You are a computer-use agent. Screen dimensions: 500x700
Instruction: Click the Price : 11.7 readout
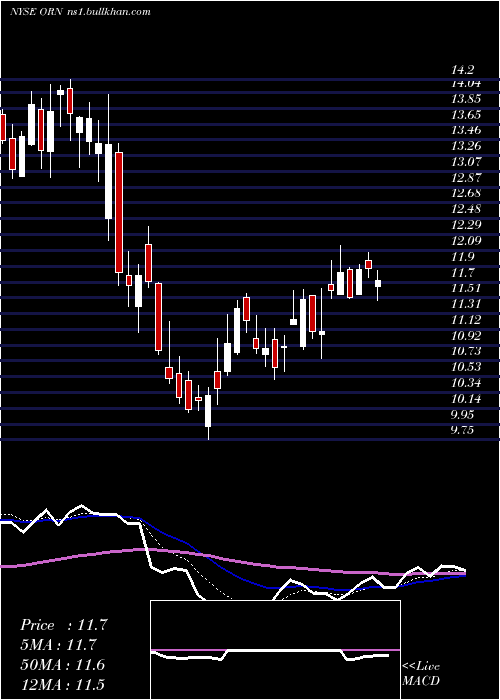[64, 625]
